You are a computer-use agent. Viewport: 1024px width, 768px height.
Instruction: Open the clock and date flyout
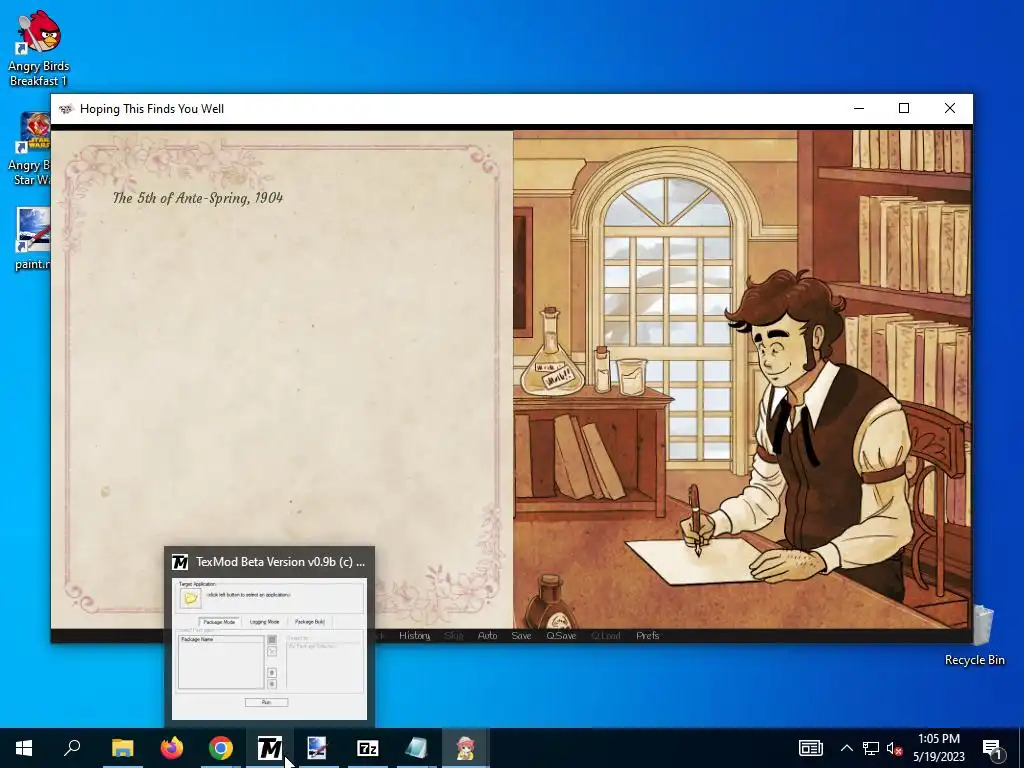(x=938, y=748)
